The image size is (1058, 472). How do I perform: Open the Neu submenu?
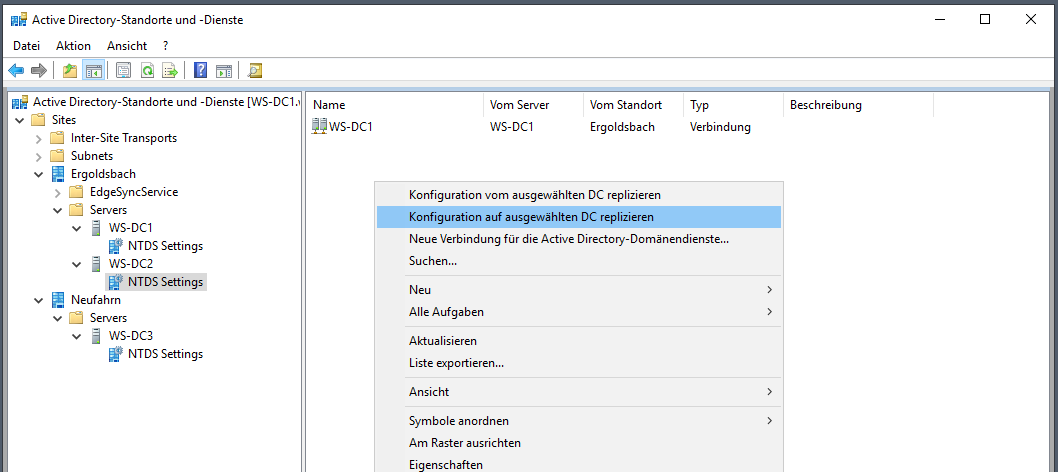(578, 290)
